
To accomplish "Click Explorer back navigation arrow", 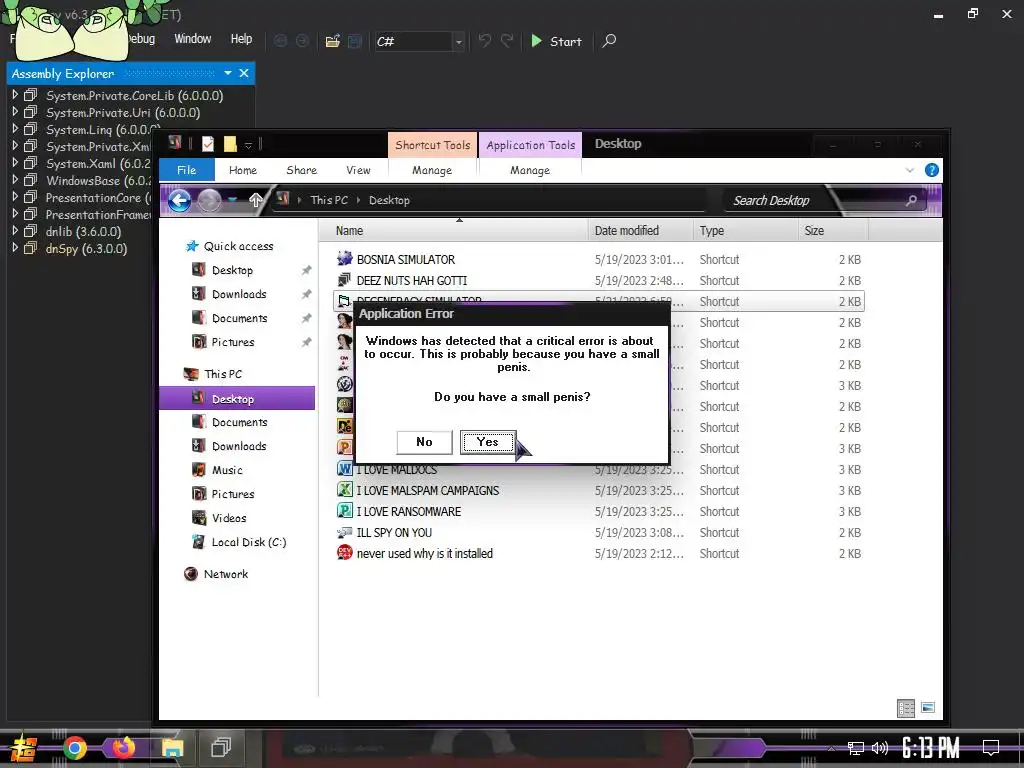I will click(180, 200).
